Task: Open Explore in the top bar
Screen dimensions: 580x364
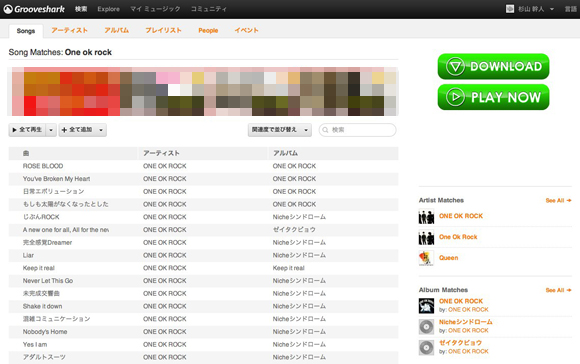Action: [108, 9]
